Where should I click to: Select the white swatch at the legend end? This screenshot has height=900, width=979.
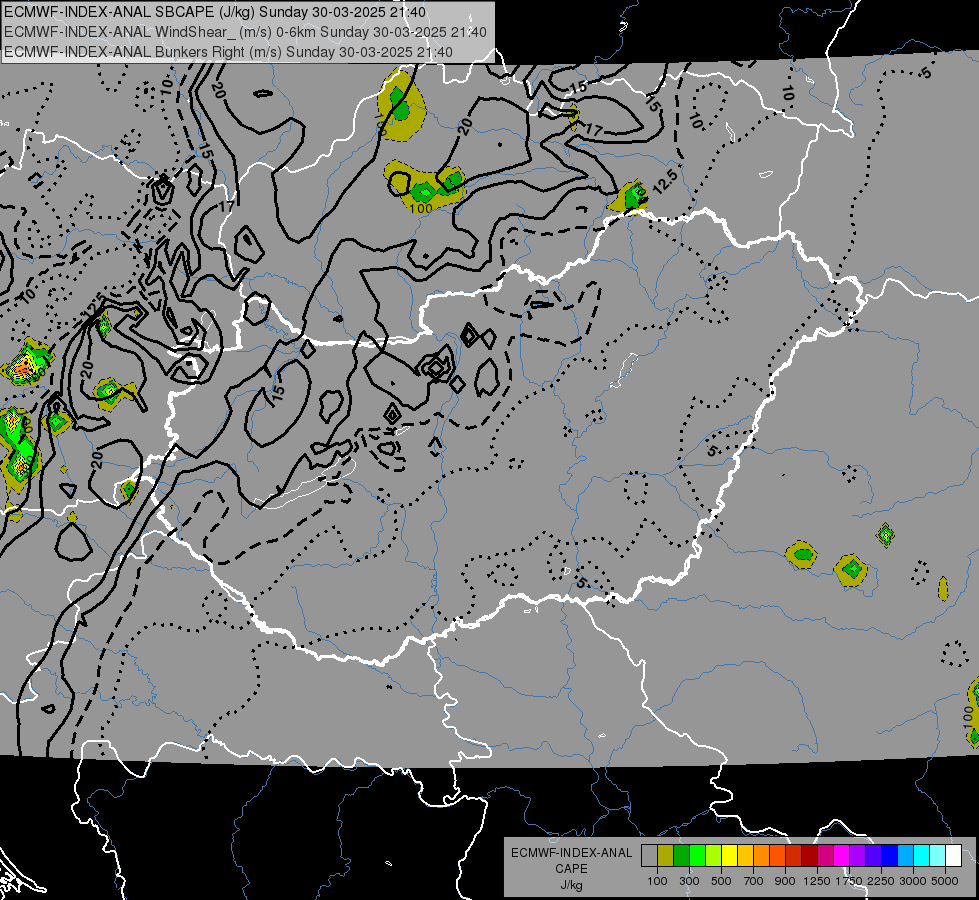[x=954, y=856]
